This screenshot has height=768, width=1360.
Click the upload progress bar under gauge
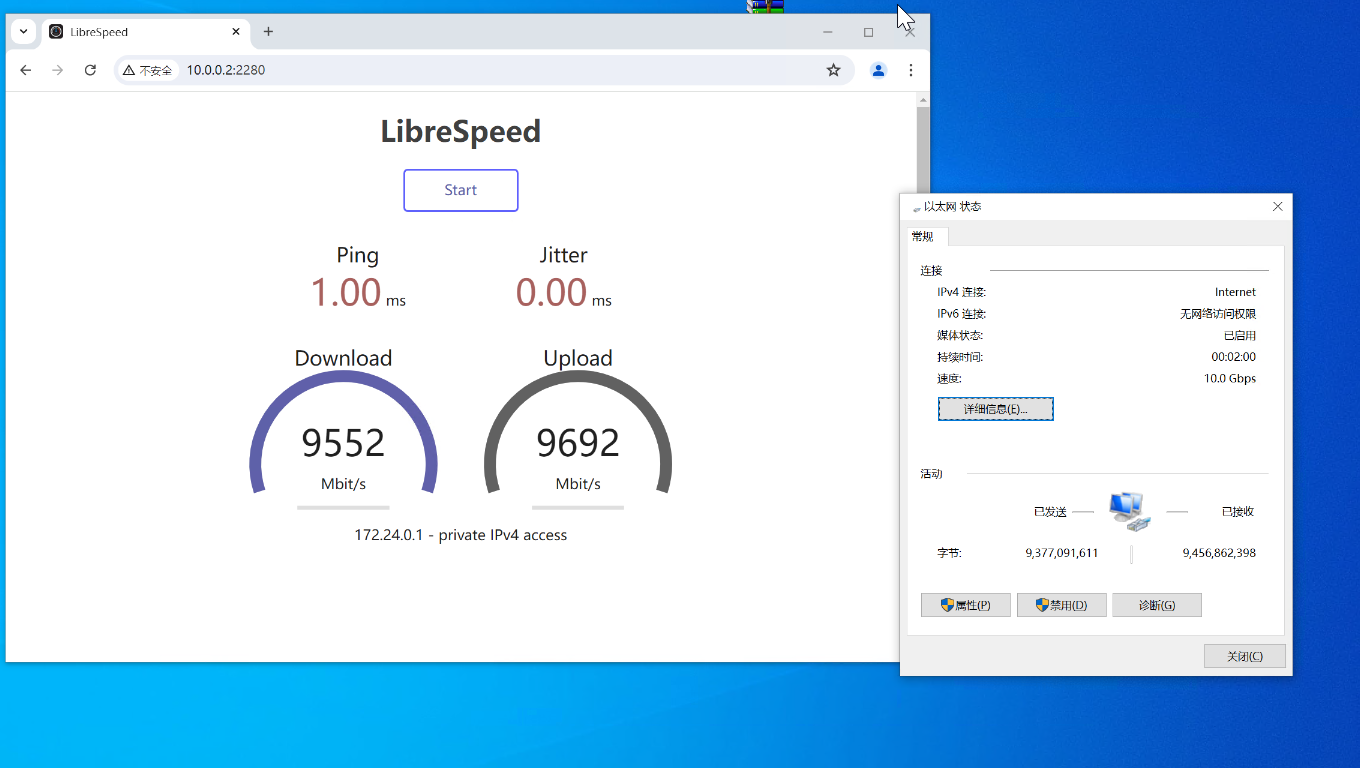click(578, 508)
